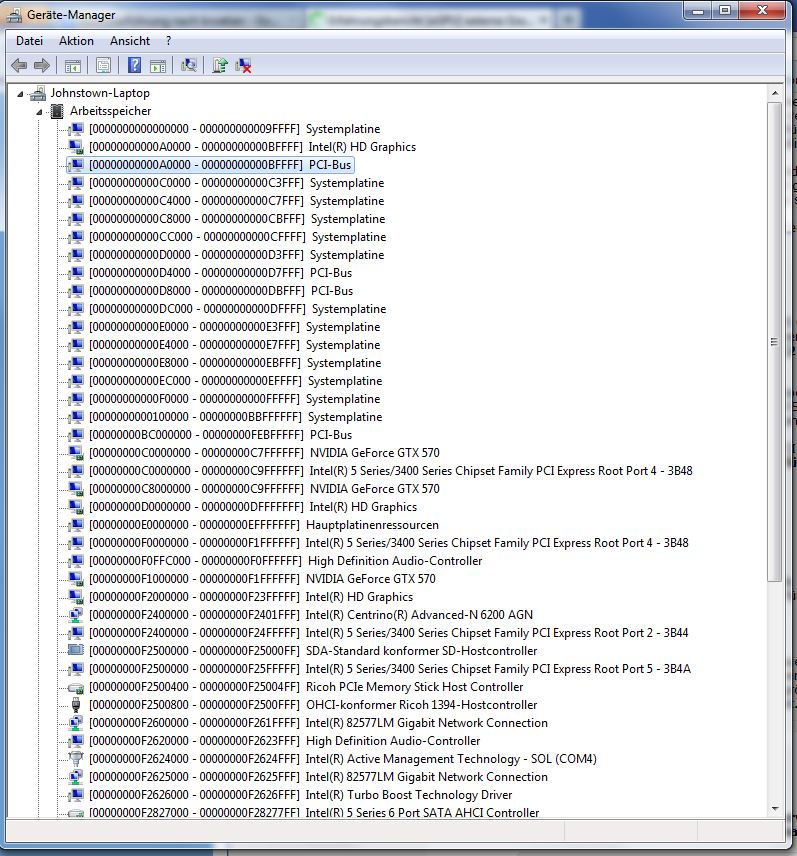Select Systemplatine at 00000000000C0000
Viewport: 797px width, 856px height.
pyautogui.click(x=236, y=183)
